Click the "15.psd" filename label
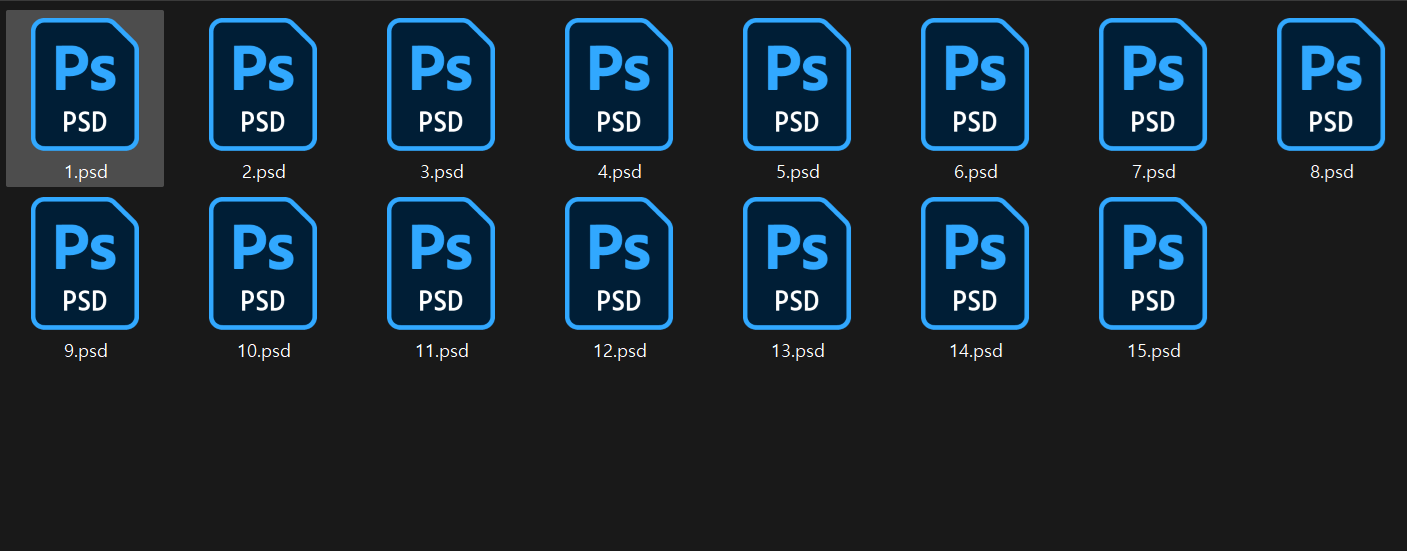This screenshot has height=551, width=1407. [1153, 351]
